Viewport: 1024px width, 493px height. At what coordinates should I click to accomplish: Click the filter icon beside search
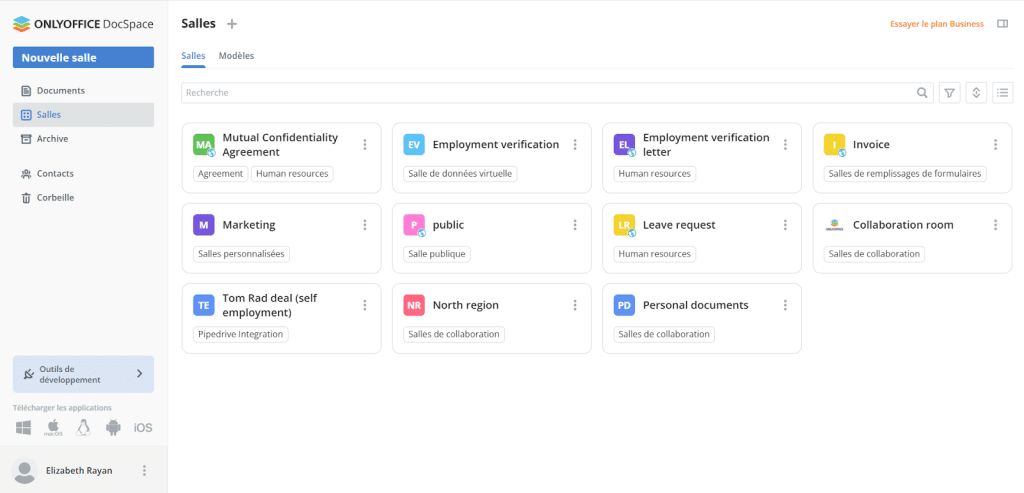point(950,93)
